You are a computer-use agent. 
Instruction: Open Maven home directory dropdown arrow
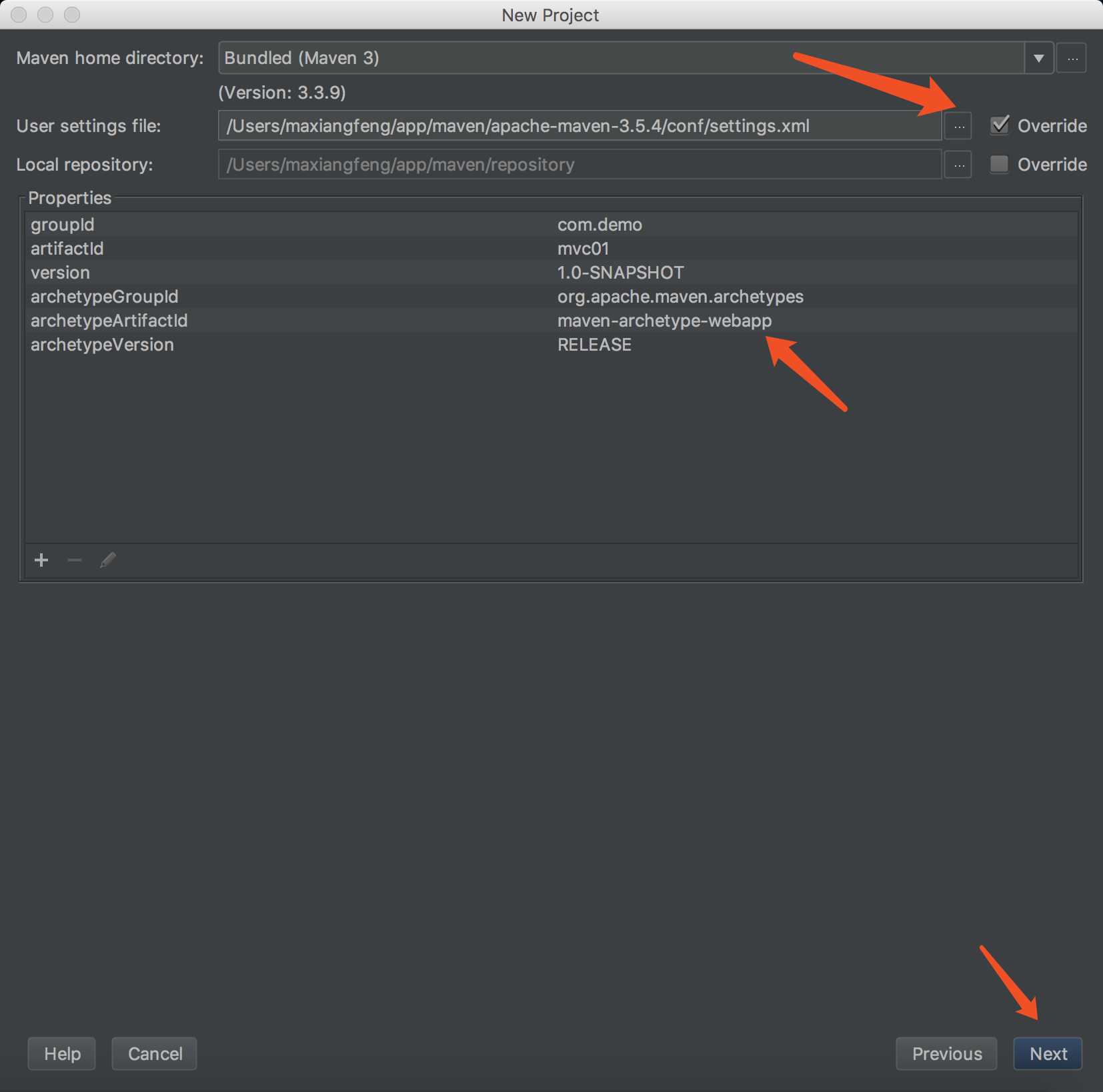1038,58
